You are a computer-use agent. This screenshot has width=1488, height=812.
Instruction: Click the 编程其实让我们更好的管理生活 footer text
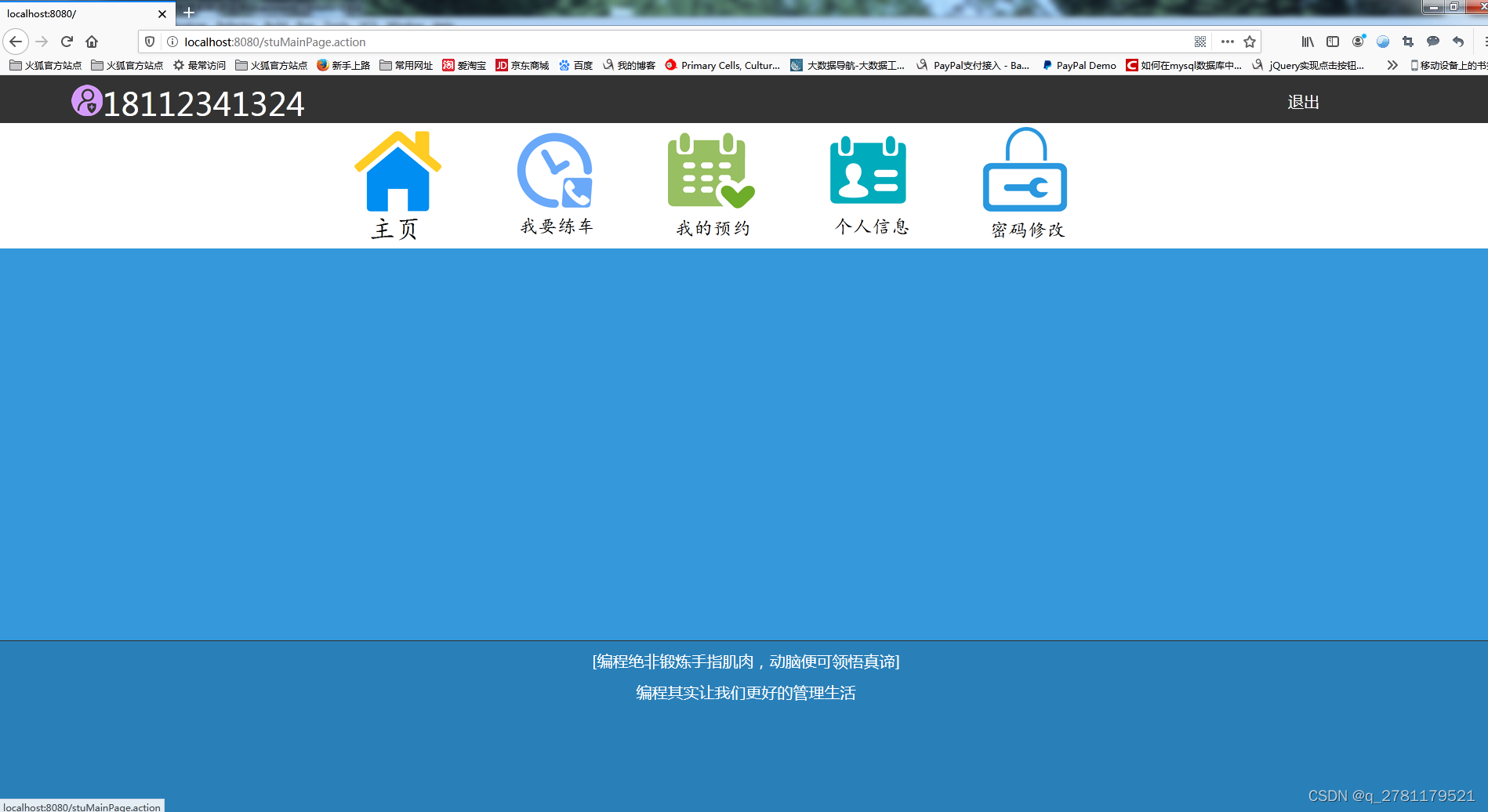click(746, 693)
